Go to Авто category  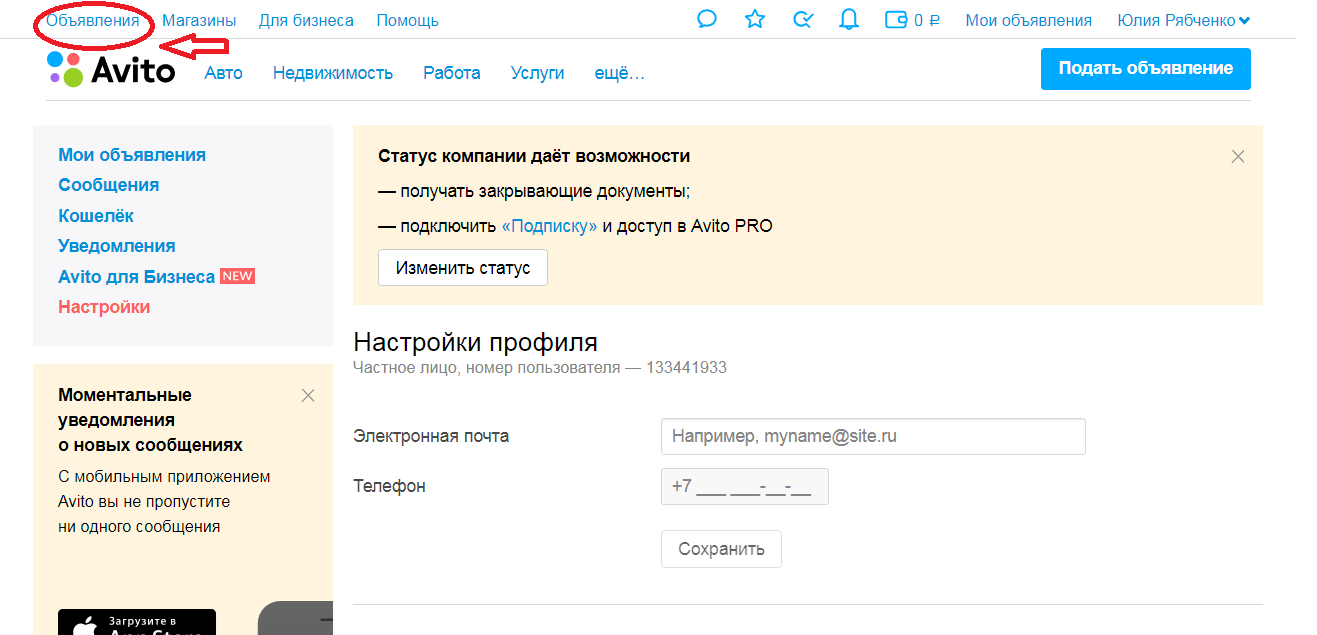coord(224,73)
